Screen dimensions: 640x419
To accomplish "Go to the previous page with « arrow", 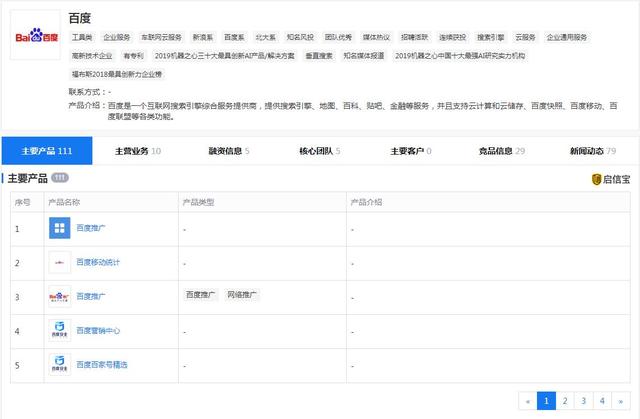I will click(529, 401).
